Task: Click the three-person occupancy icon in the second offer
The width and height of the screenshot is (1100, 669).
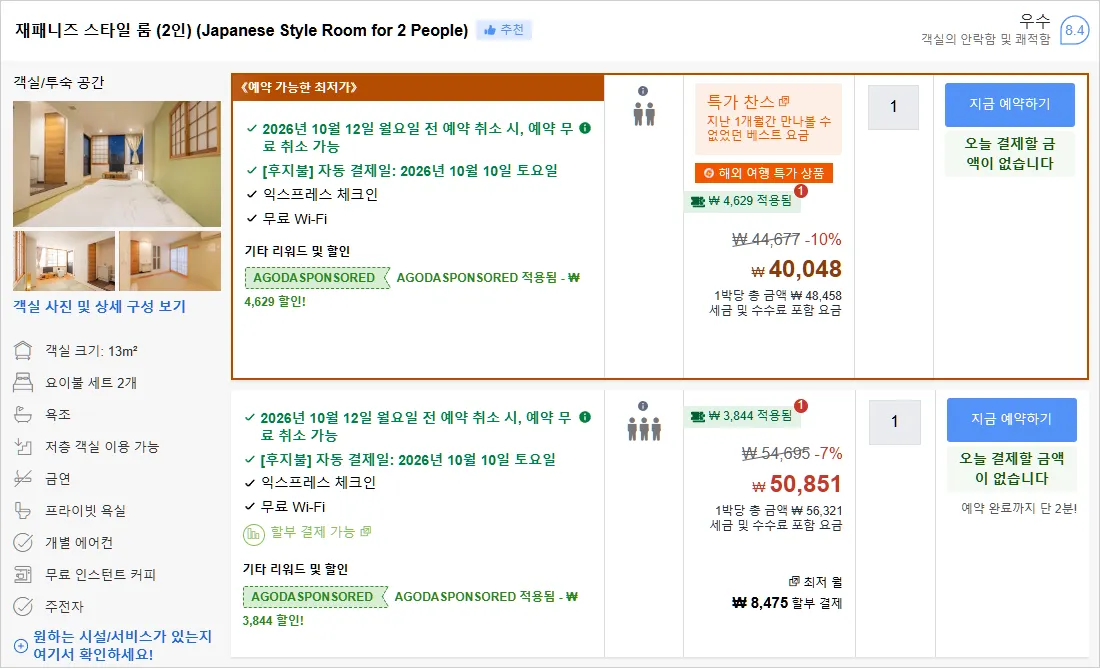Action: (644, 428)
